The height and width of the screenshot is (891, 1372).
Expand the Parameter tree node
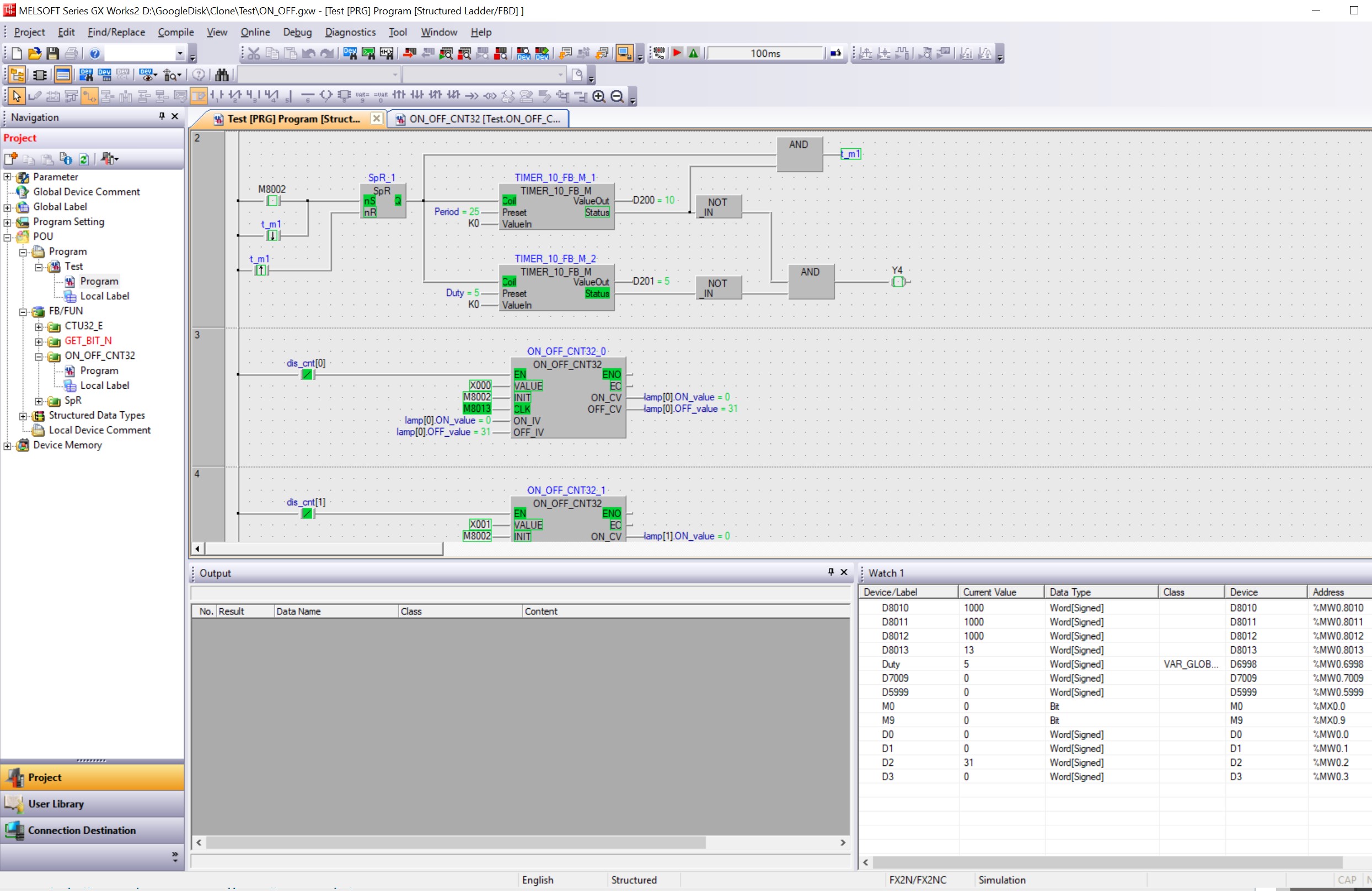(x=8, y=177)
